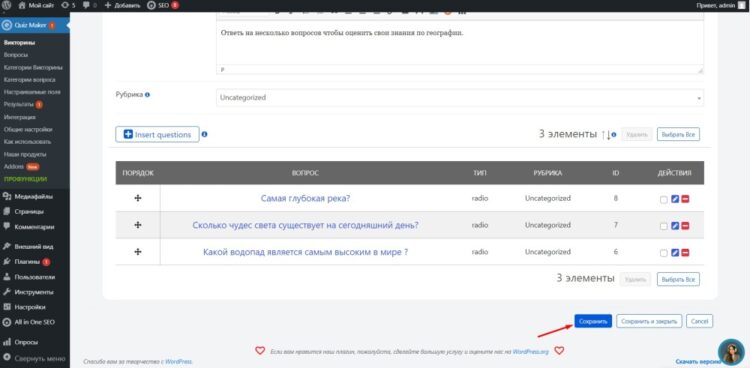The height and width of the screenshot is (368, 750).
Task: Open the WordPress.org rating link
Action: tap(531, 352)
